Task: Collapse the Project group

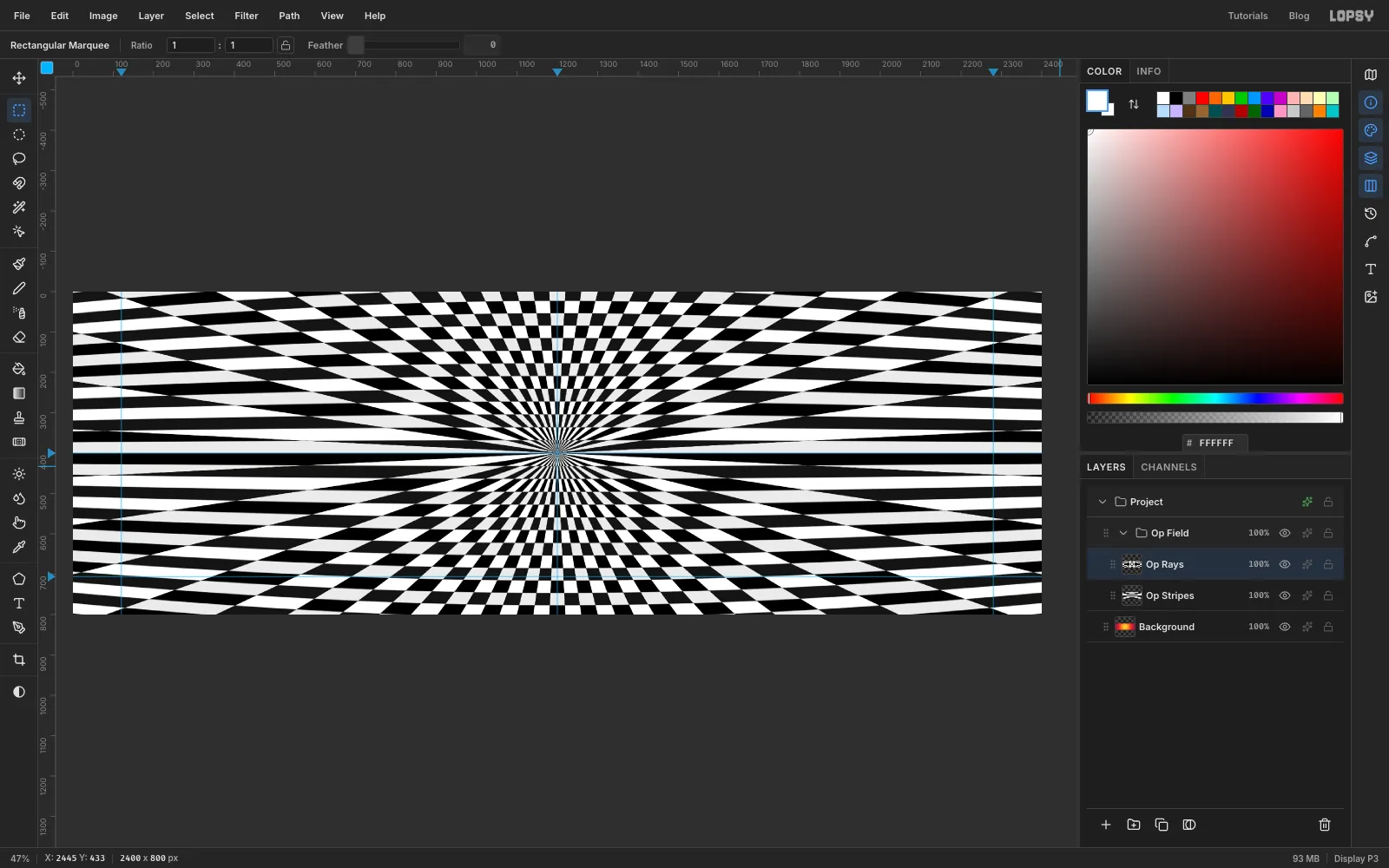Action: [x=1103, y=502]
